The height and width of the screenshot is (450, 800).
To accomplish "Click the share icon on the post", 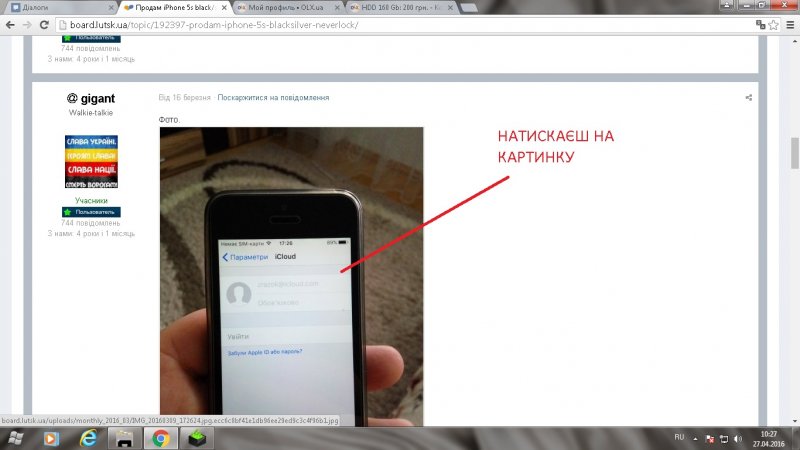I will tap(748, 98).
